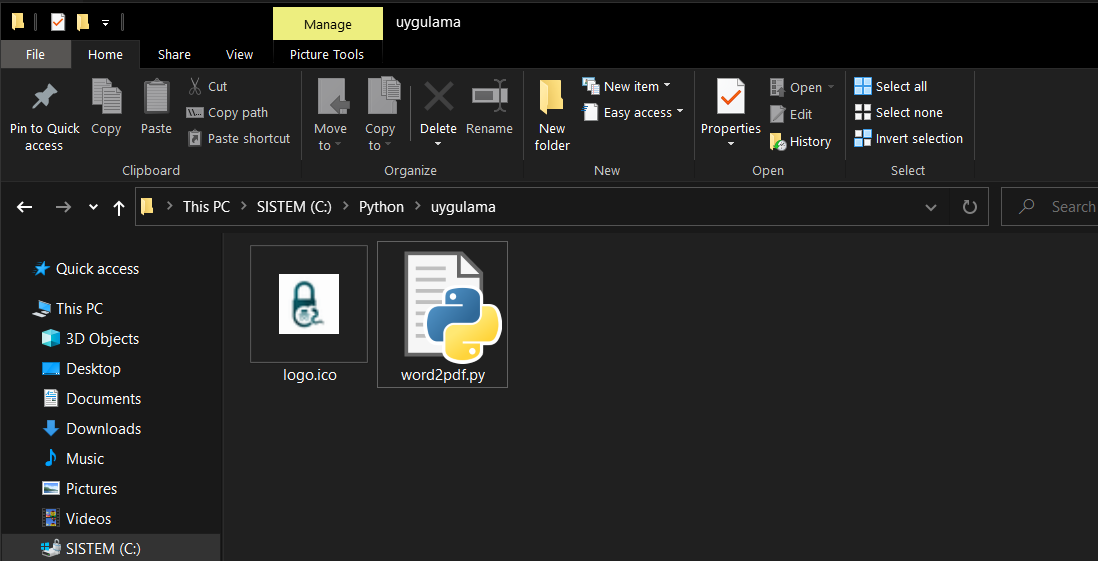Viewport: 1098px width, 561px height.
Task: Switch to the View ribbon tab
Action: pyautogui.click(x=240, y=55)
